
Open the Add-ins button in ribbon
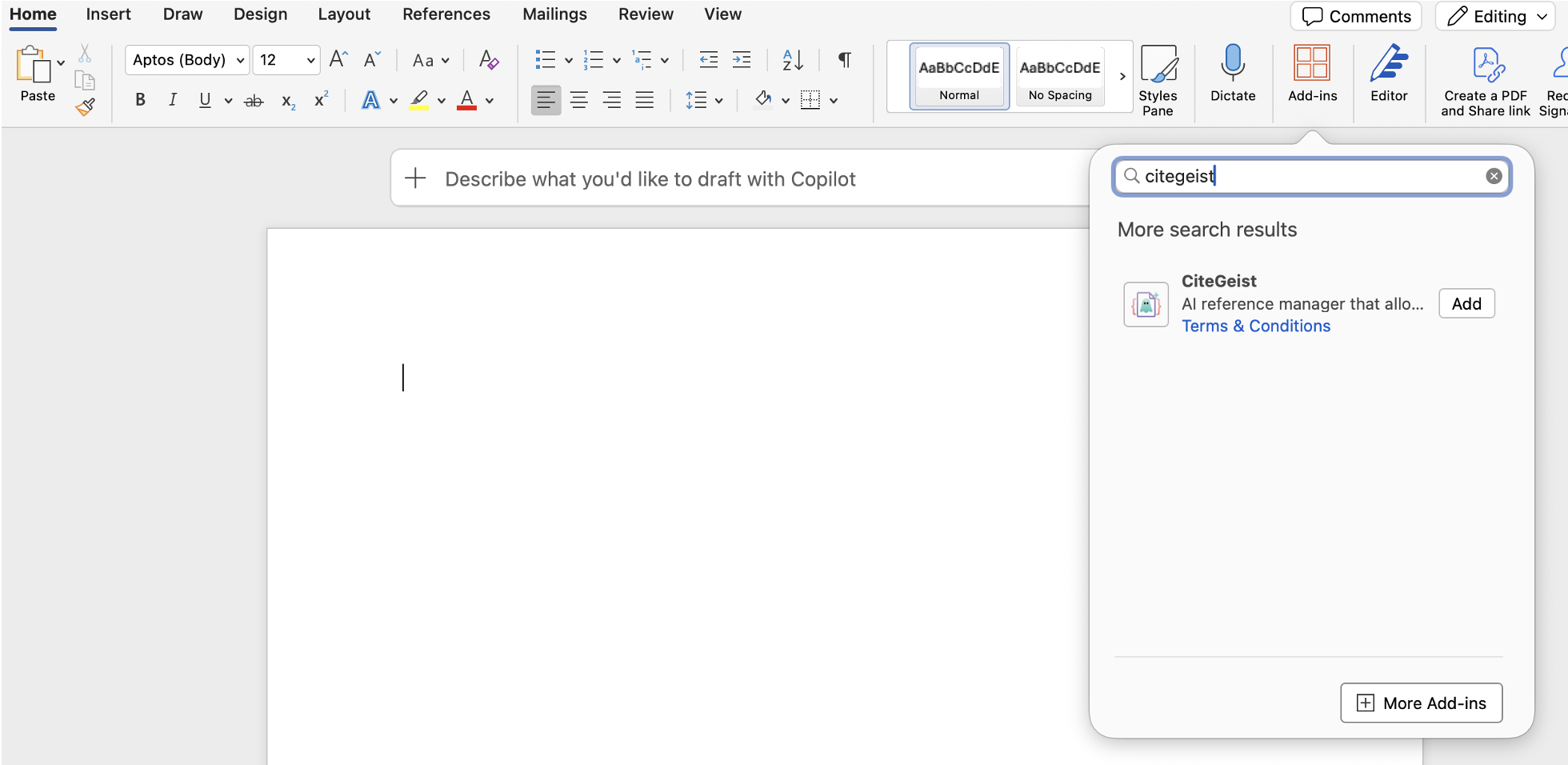pyautogui.click(x=1312, y=74)
